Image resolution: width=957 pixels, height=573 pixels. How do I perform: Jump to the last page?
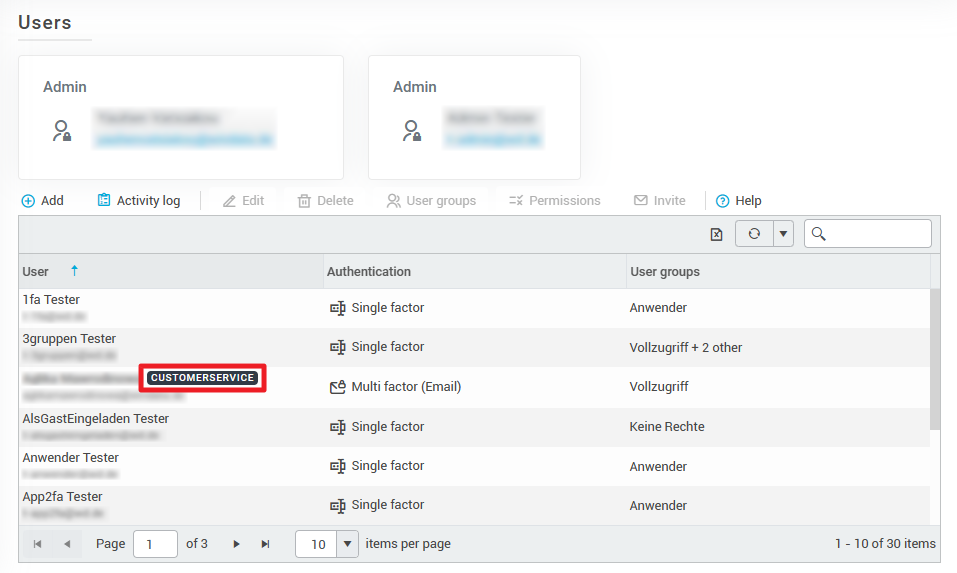pos(266,544)
